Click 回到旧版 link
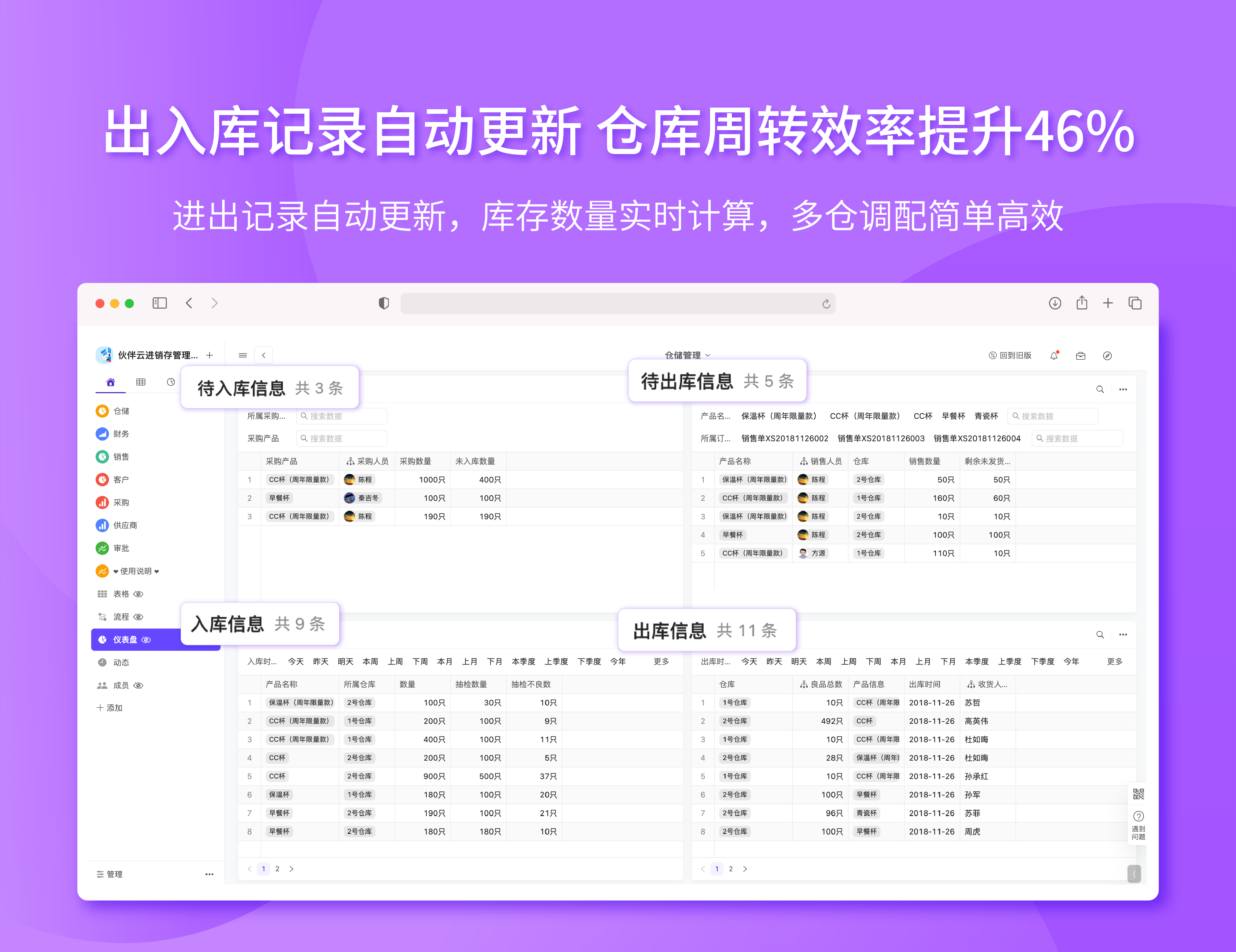Viewport: 1236px width, 952px height. click(1010, 355)
